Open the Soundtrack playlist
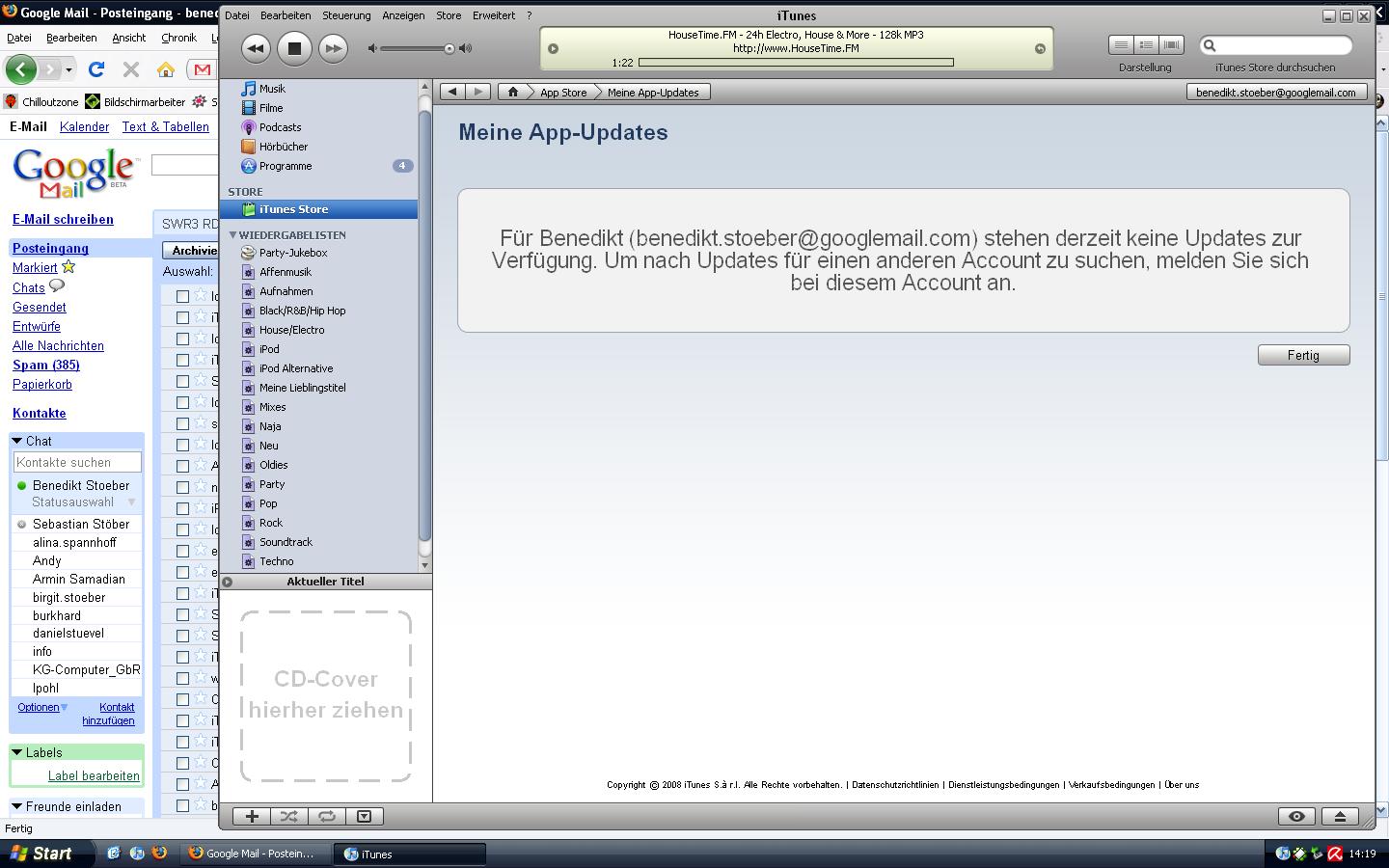The image size is (1389, 868). tap(286, 542)
